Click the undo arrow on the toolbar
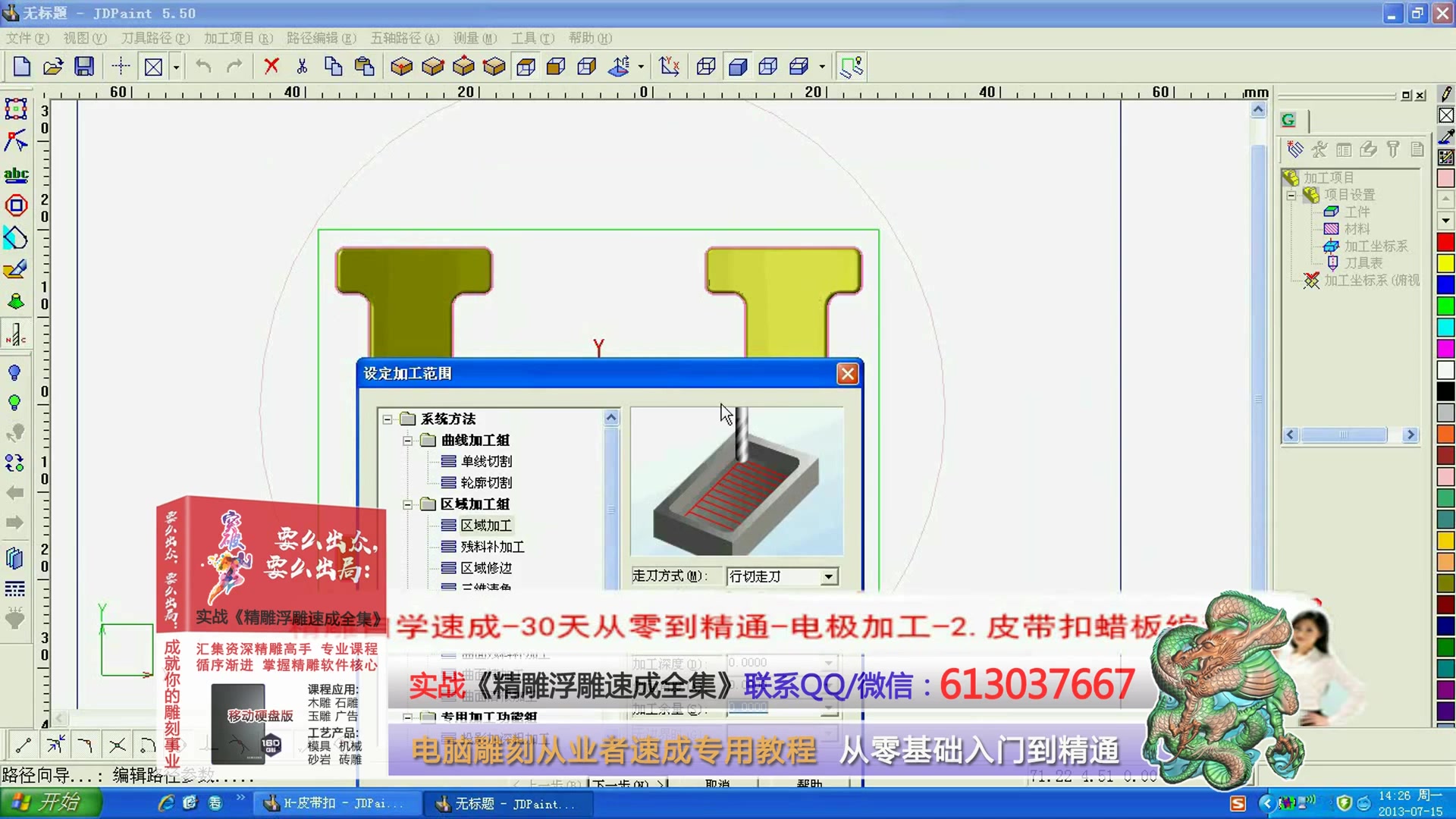1456x819 pixels. [x=202, y=66]
